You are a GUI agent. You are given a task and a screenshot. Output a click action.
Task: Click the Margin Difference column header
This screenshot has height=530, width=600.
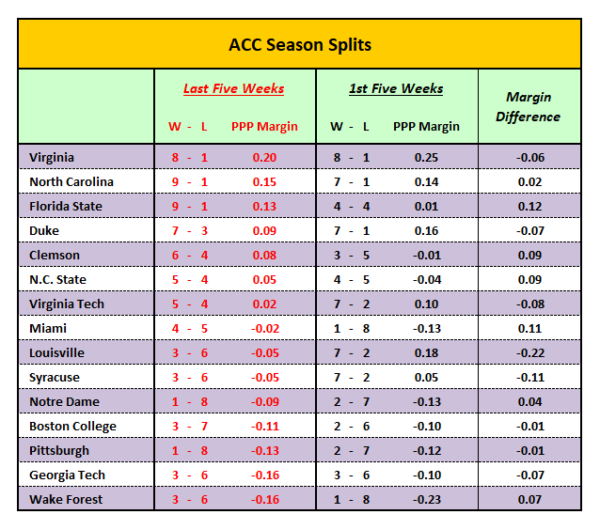point(529,106)
